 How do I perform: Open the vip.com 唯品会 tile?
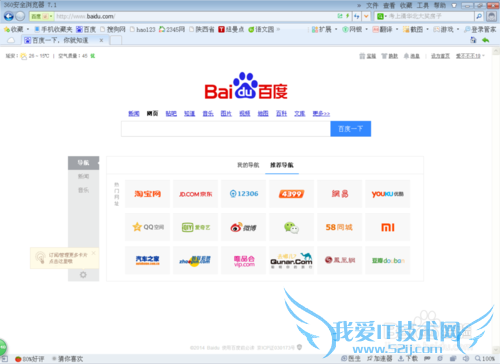click(x=243, y=260)
